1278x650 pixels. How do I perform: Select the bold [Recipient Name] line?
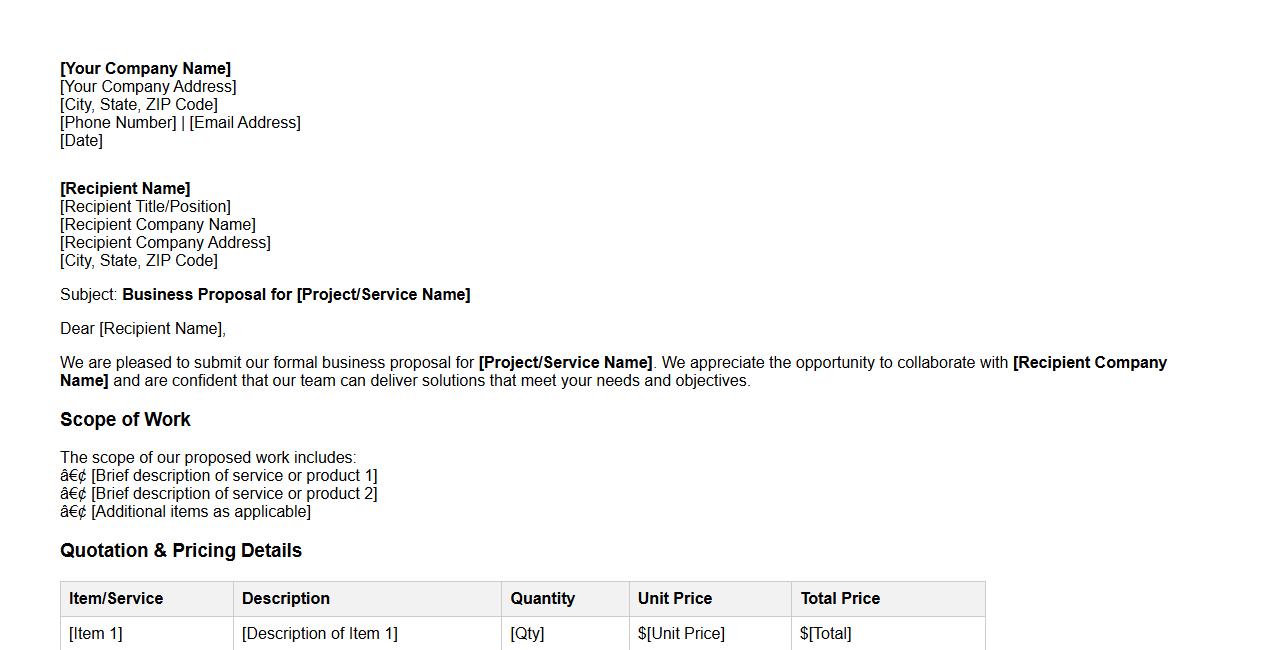pos(125,189)
